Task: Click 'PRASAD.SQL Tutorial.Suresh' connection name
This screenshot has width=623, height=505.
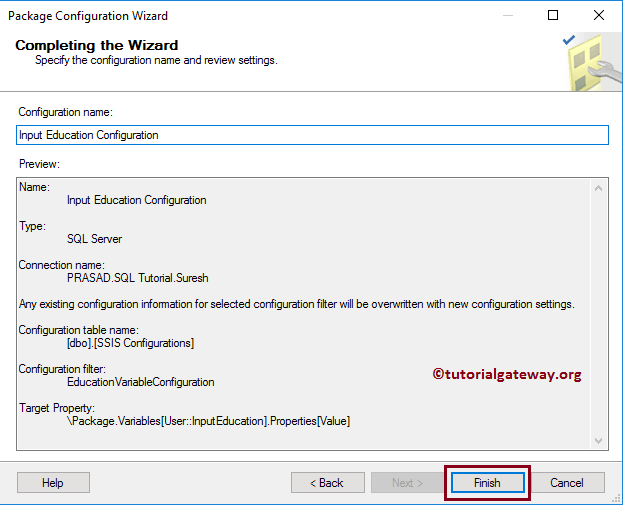Action: (137, 278)
